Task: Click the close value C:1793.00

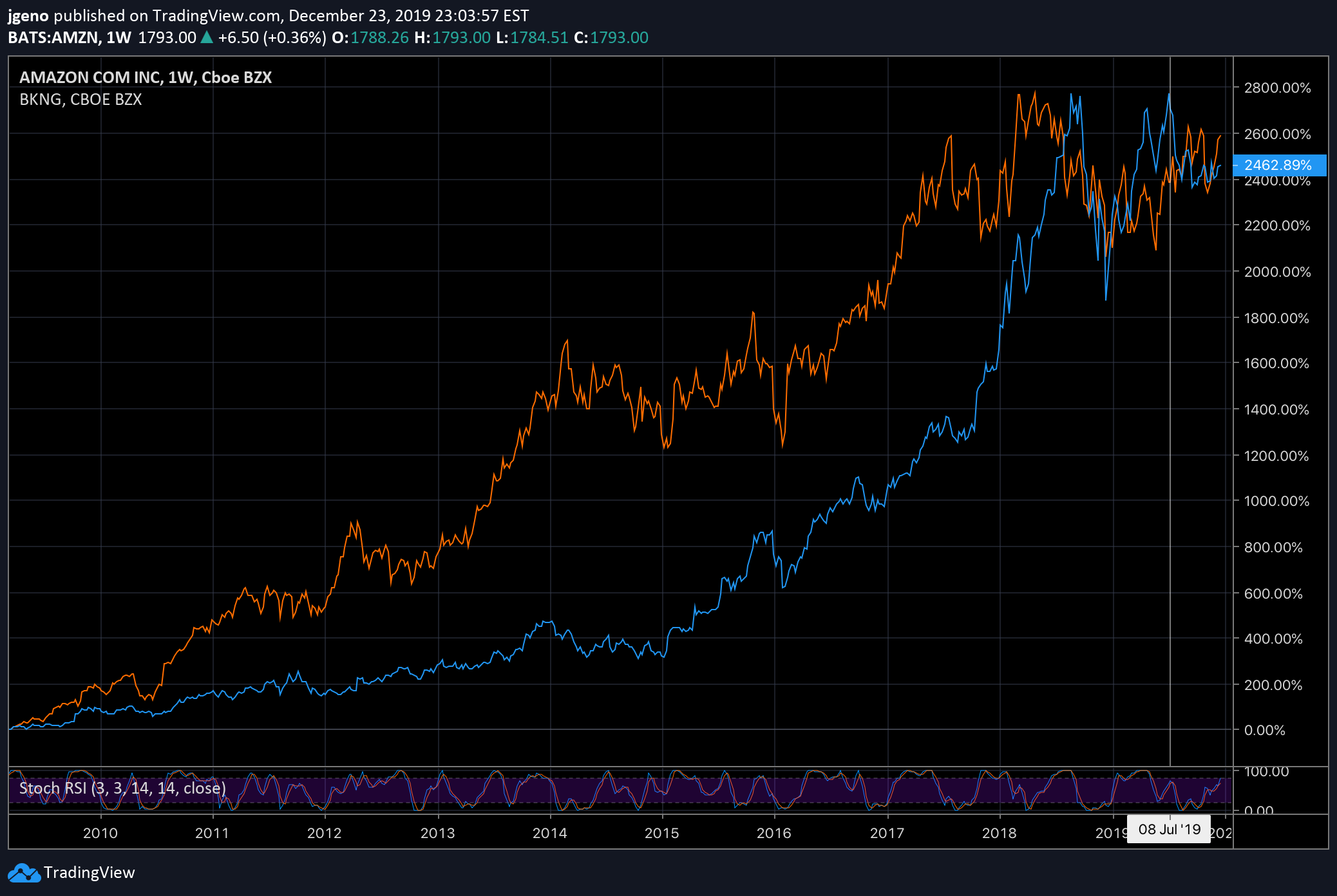Action: click(611, 38)
